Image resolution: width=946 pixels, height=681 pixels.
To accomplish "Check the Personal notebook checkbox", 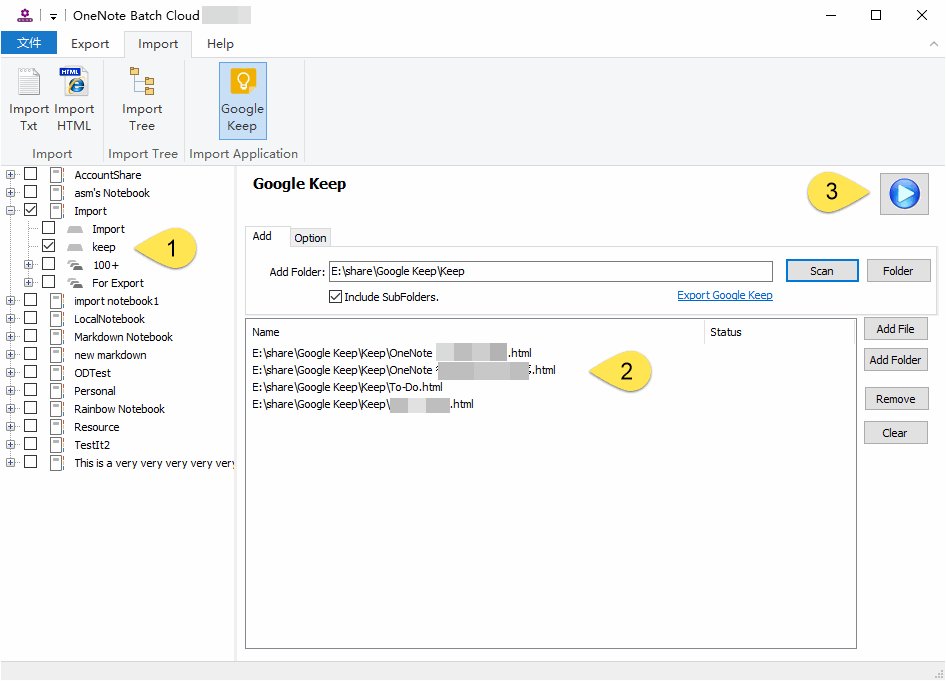I will (30, 390).
